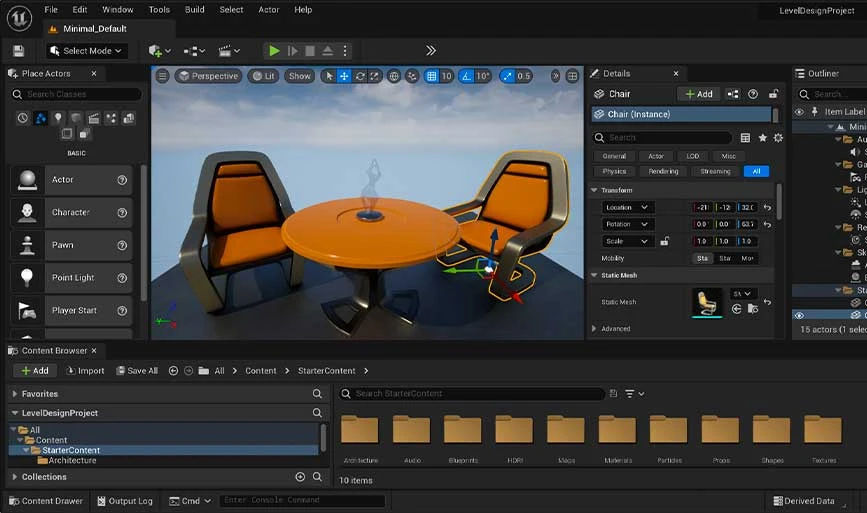
Task: Open the Actor menu
Action: coord(269,9)
